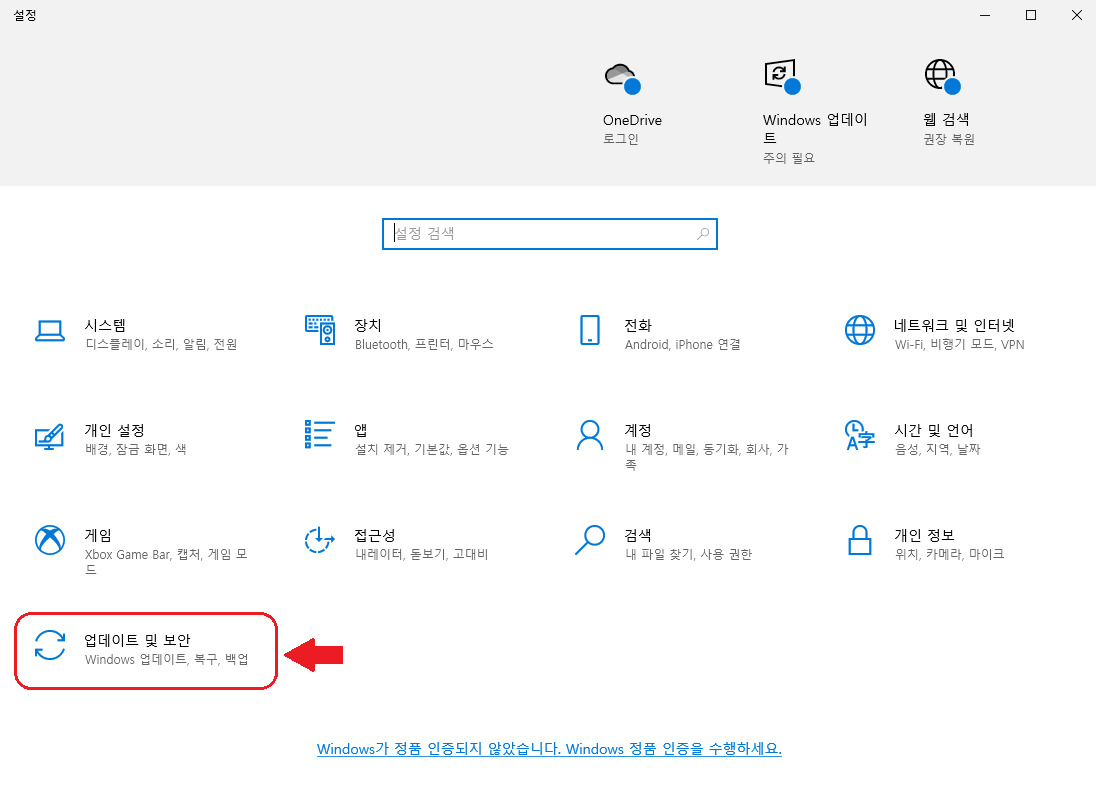Image resolution: width=1096 pixels, height=801 pixels.
Task: Open the 개인 설정 category title
Action: pos(115,430)
